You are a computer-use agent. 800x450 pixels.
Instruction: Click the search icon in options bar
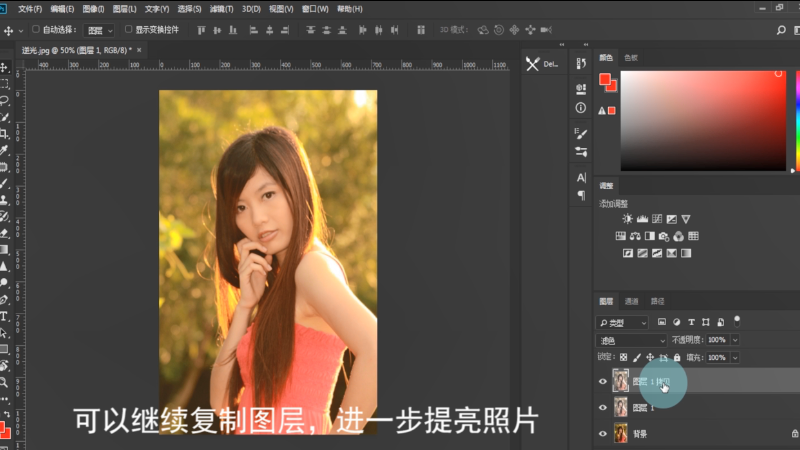(x=781, y=30)
